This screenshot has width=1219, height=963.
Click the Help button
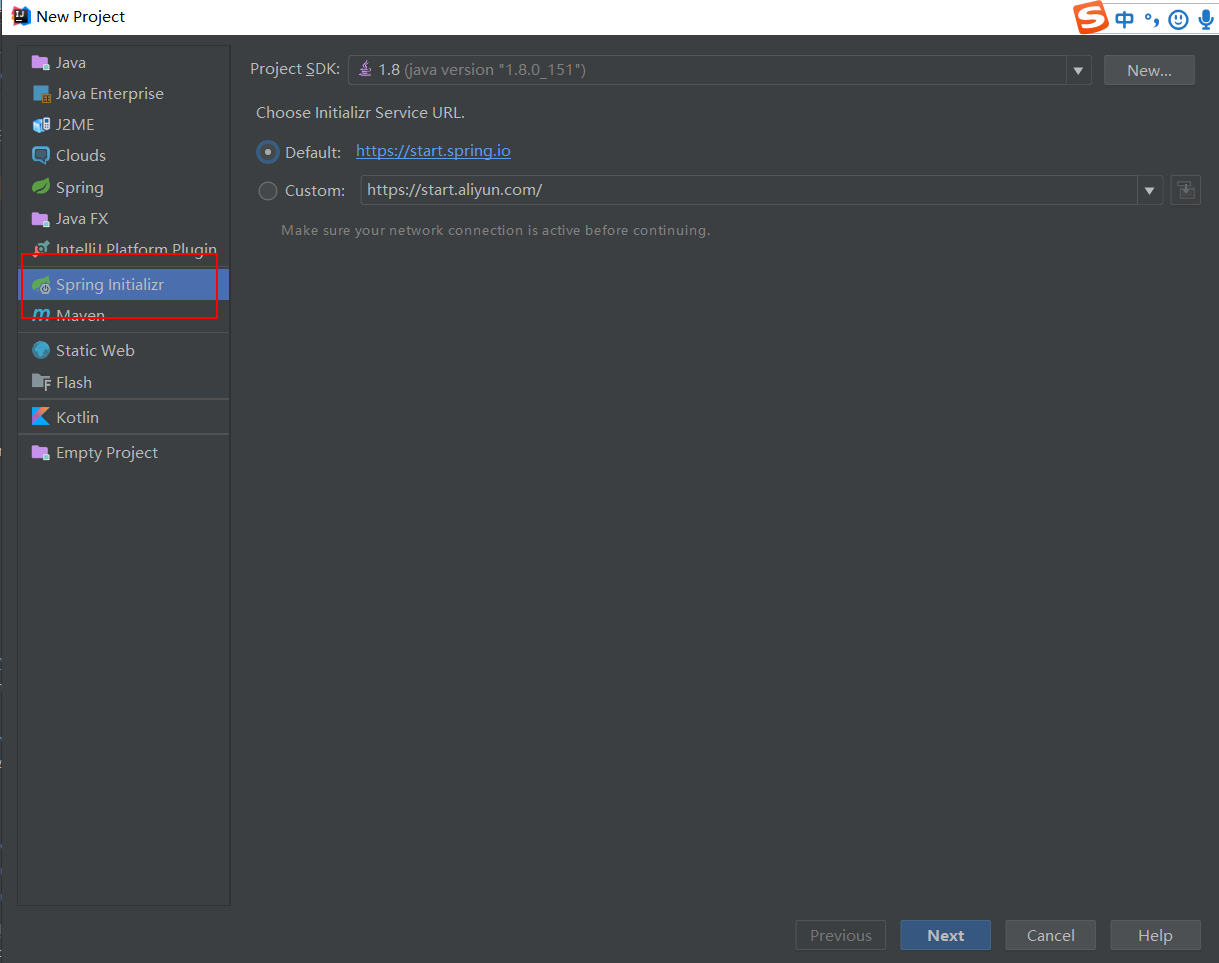(1155, 935)
